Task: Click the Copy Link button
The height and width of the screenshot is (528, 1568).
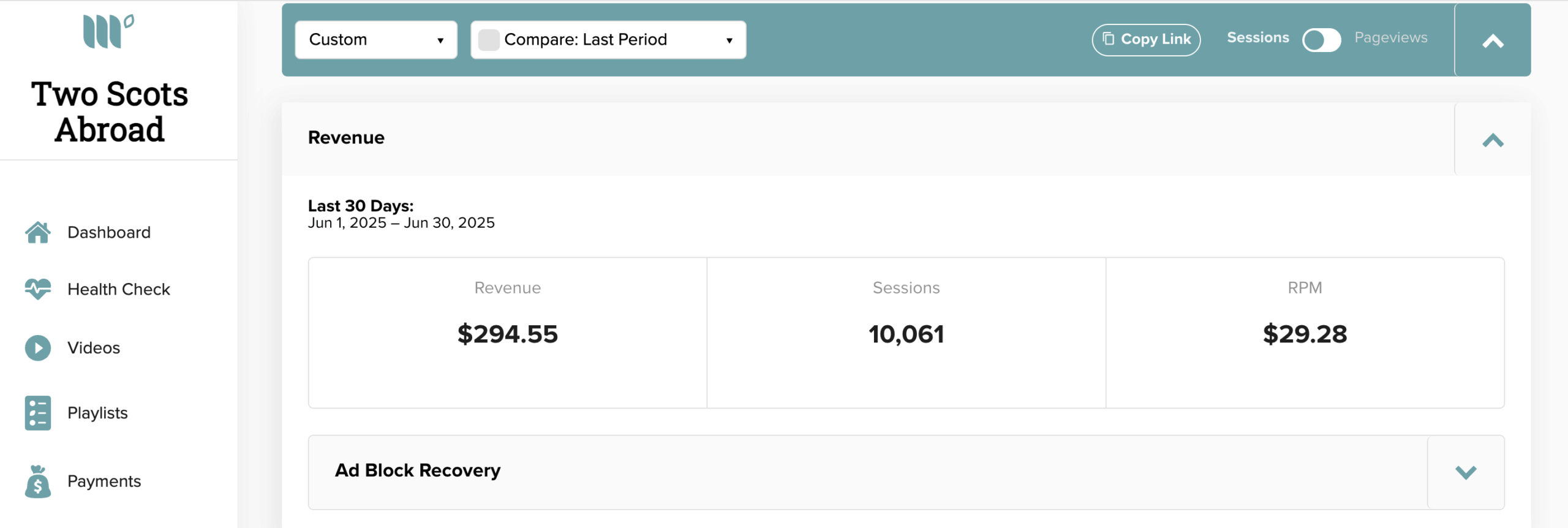Action: tap(1146, 40)
